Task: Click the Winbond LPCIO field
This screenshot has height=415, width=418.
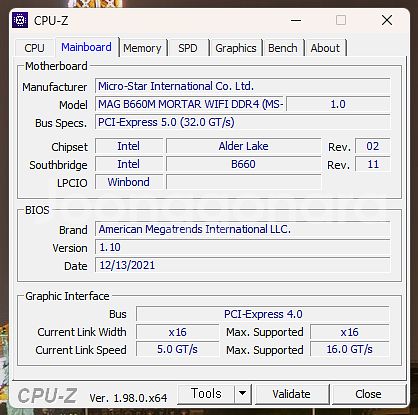Action: (x=129, y=182)
